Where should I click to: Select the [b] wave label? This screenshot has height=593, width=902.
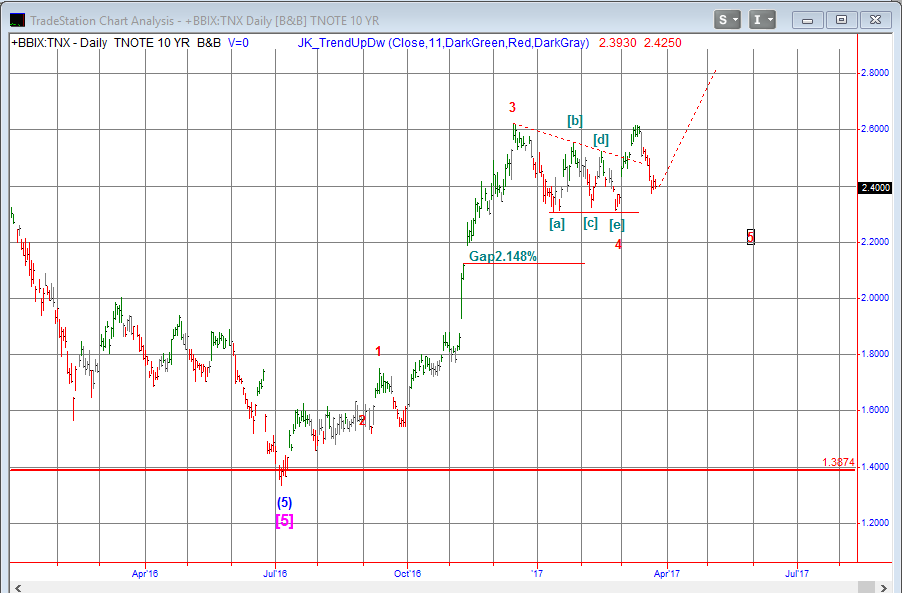click(575, 120)
